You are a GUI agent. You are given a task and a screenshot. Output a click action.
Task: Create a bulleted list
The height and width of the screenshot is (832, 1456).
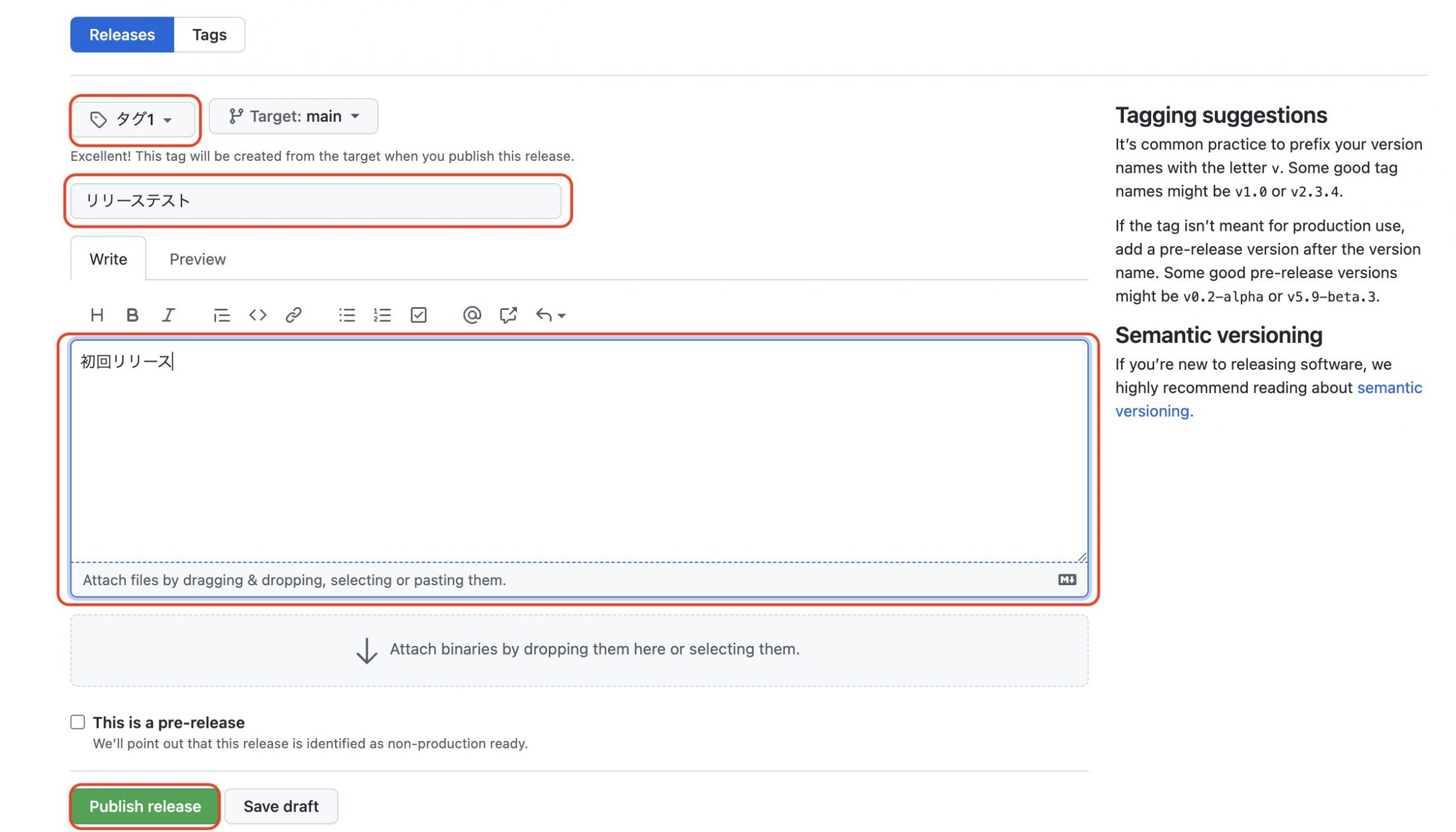(x=347, y=315)
